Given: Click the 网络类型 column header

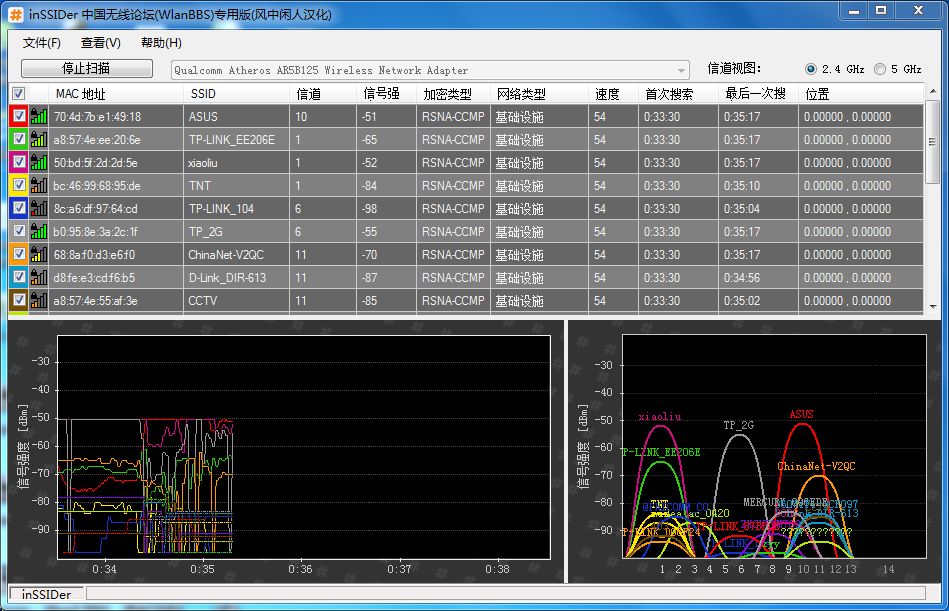Looking at the screenshot, I should click(x=539, y=94).
